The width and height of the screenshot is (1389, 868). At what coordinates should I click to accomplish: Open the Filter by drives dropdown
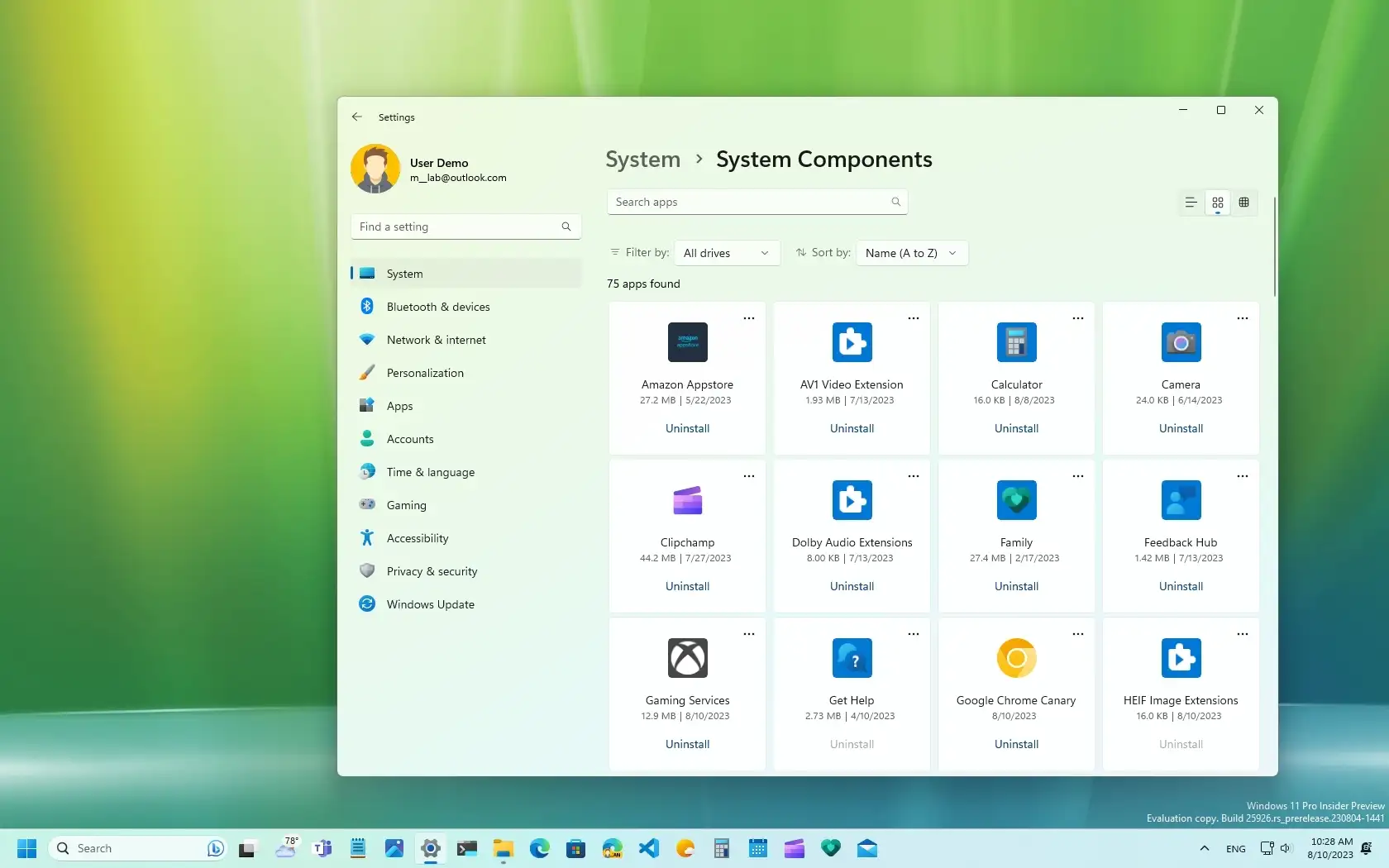[726, 253]
